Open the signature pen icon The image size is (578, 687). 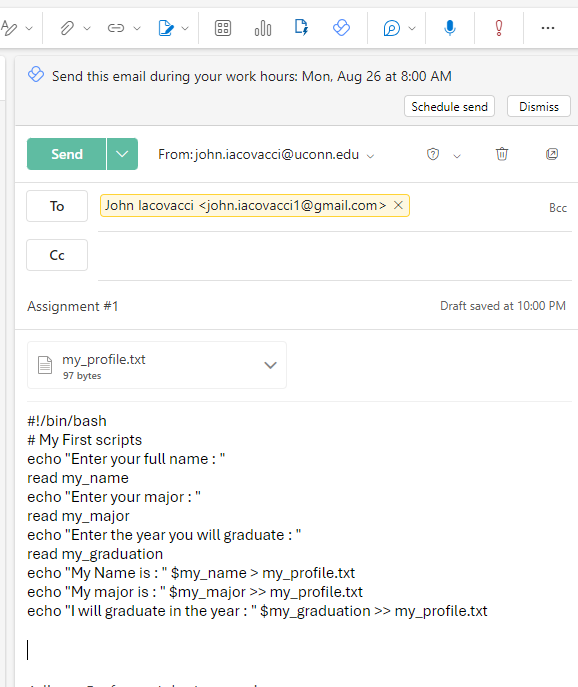[166, 28]
